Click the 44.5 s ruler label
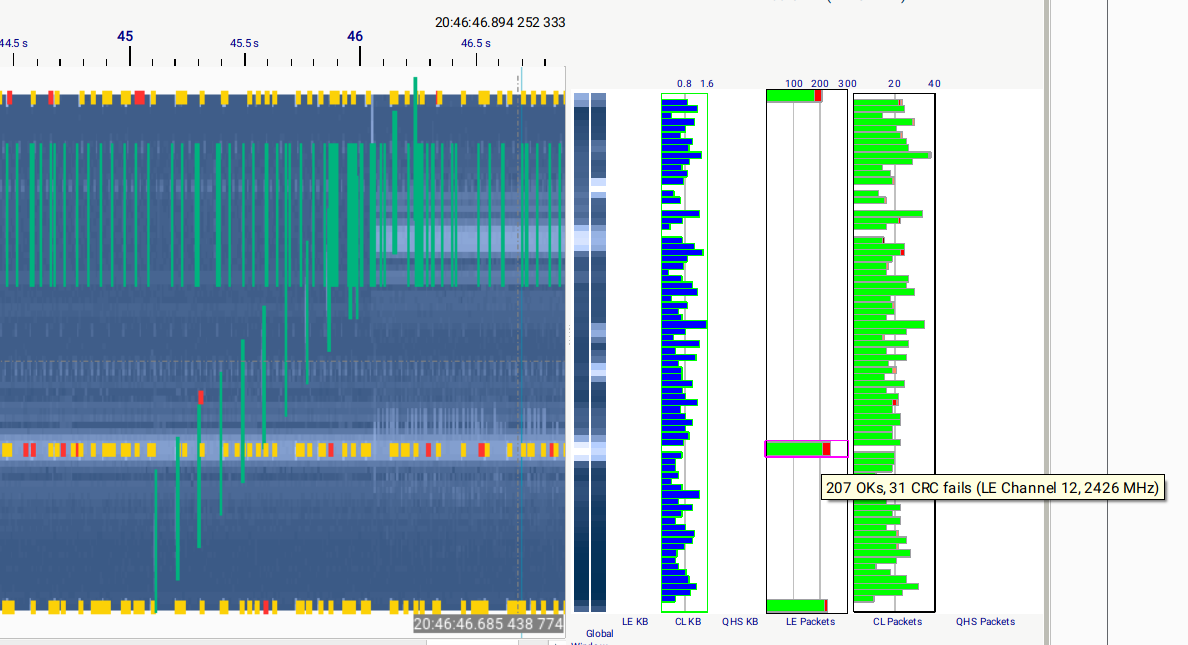The height and width of the screenshot is (645, 1188). point(15,43)
